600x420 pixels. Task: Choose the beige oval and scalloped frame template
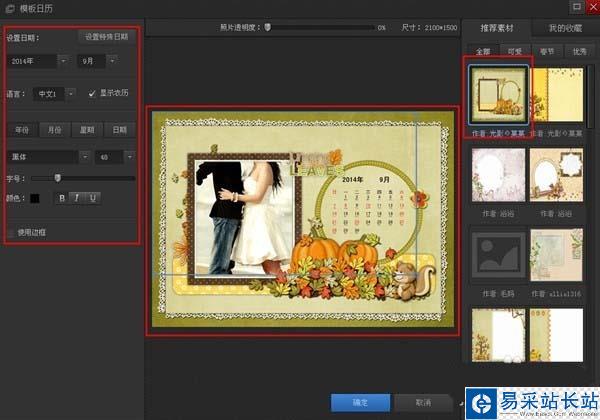tap(557, 175)
